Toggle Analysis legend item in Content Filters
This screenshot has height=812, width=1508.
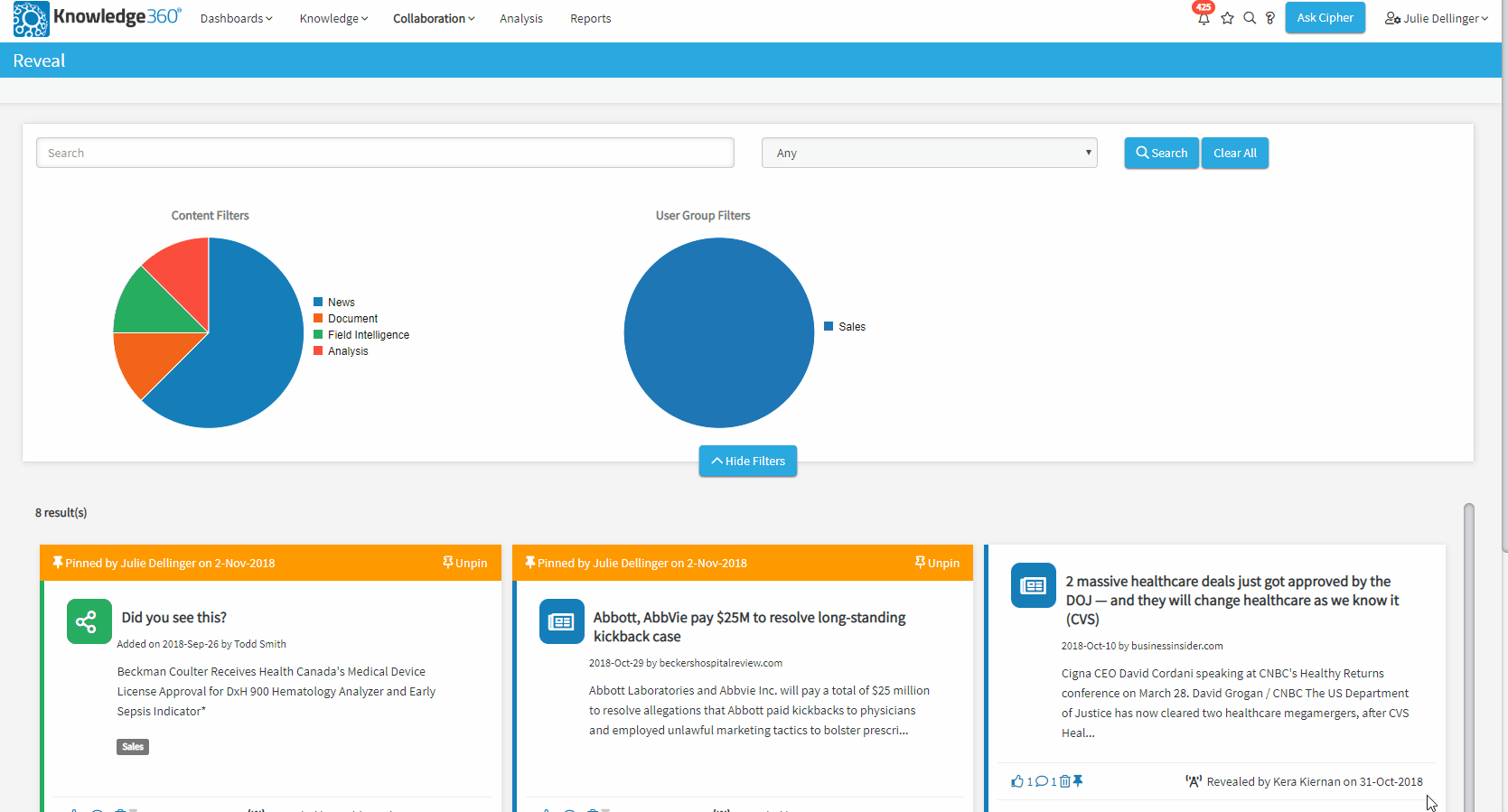click(x=341, y=351)
